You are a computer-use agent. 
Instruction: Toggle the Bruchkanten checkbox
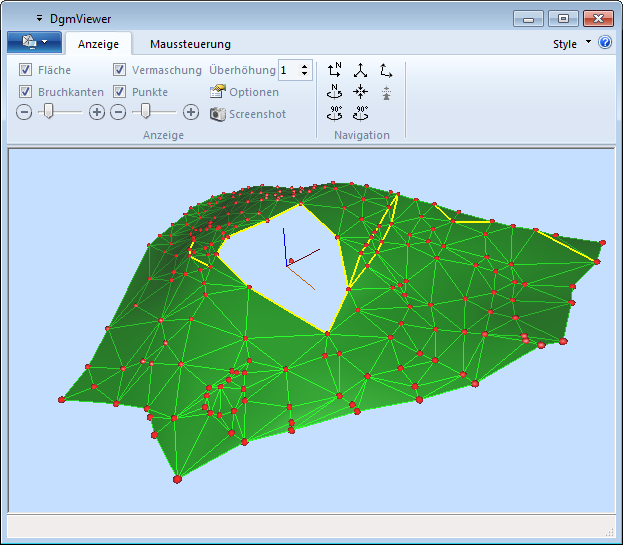26,92
